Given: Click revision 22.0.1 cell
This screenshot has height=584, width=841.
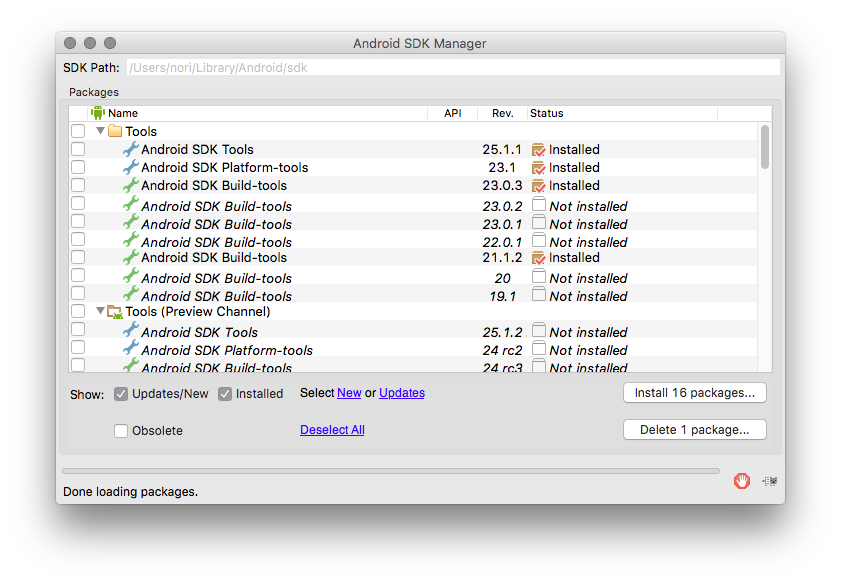Looking at the screenshot, I should [x=501, y=242].
